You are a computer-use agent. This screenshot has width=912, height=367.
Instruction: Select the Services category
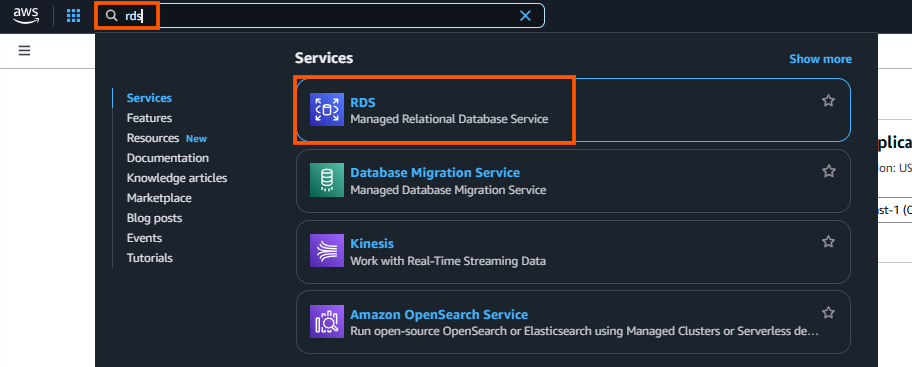tap(149, 98)
